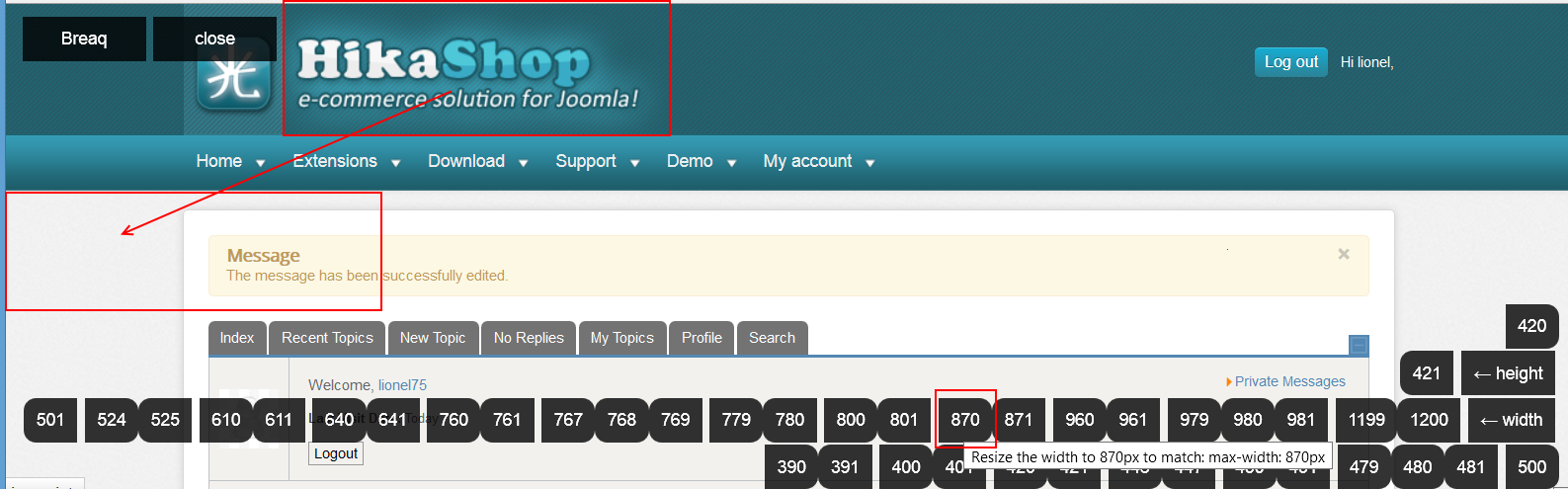Image resolution: width=1568 pixels, height=489 pixels.
Task: Choose the 1200 width button
Action: 1429,420
